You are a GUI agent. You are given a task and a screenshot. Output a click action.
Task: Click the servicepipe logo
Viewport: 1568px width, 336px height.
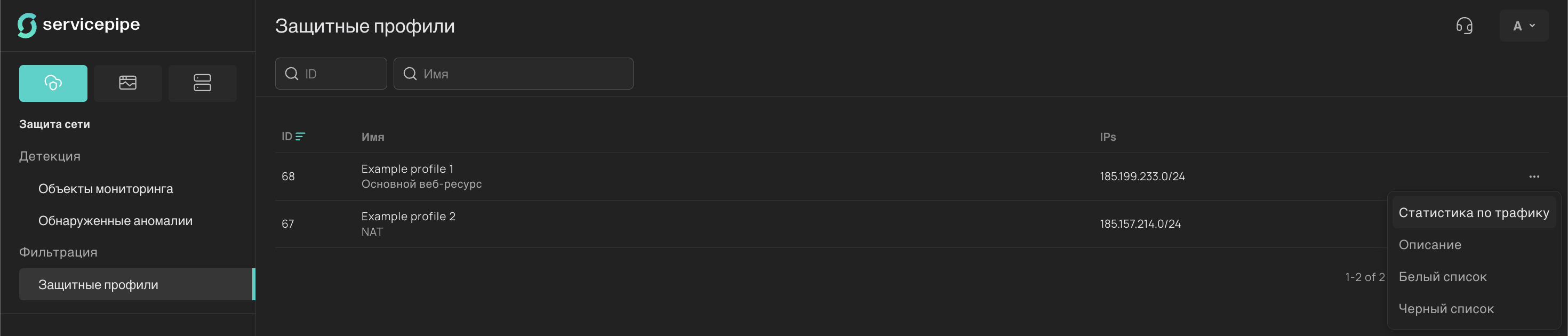(78, 25)
